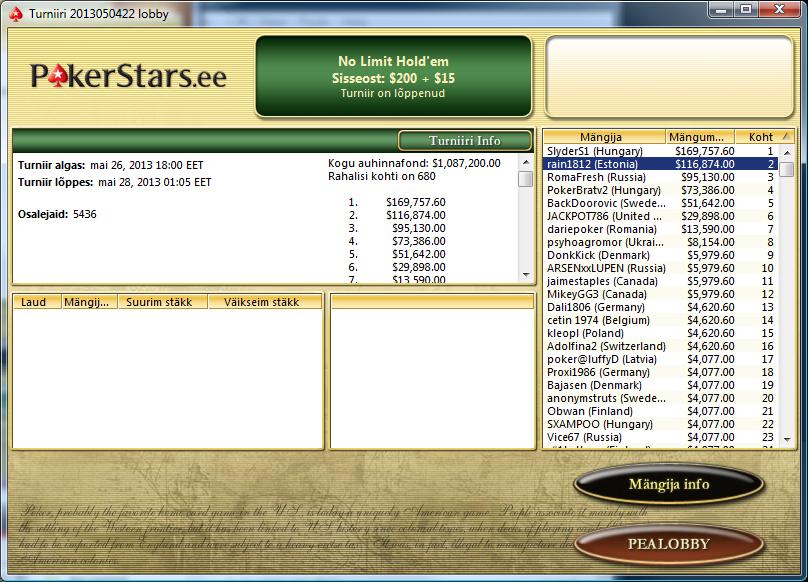Maximize the tournament lobby window
This screenshot has height=582, width=808.
pos(746,9)
